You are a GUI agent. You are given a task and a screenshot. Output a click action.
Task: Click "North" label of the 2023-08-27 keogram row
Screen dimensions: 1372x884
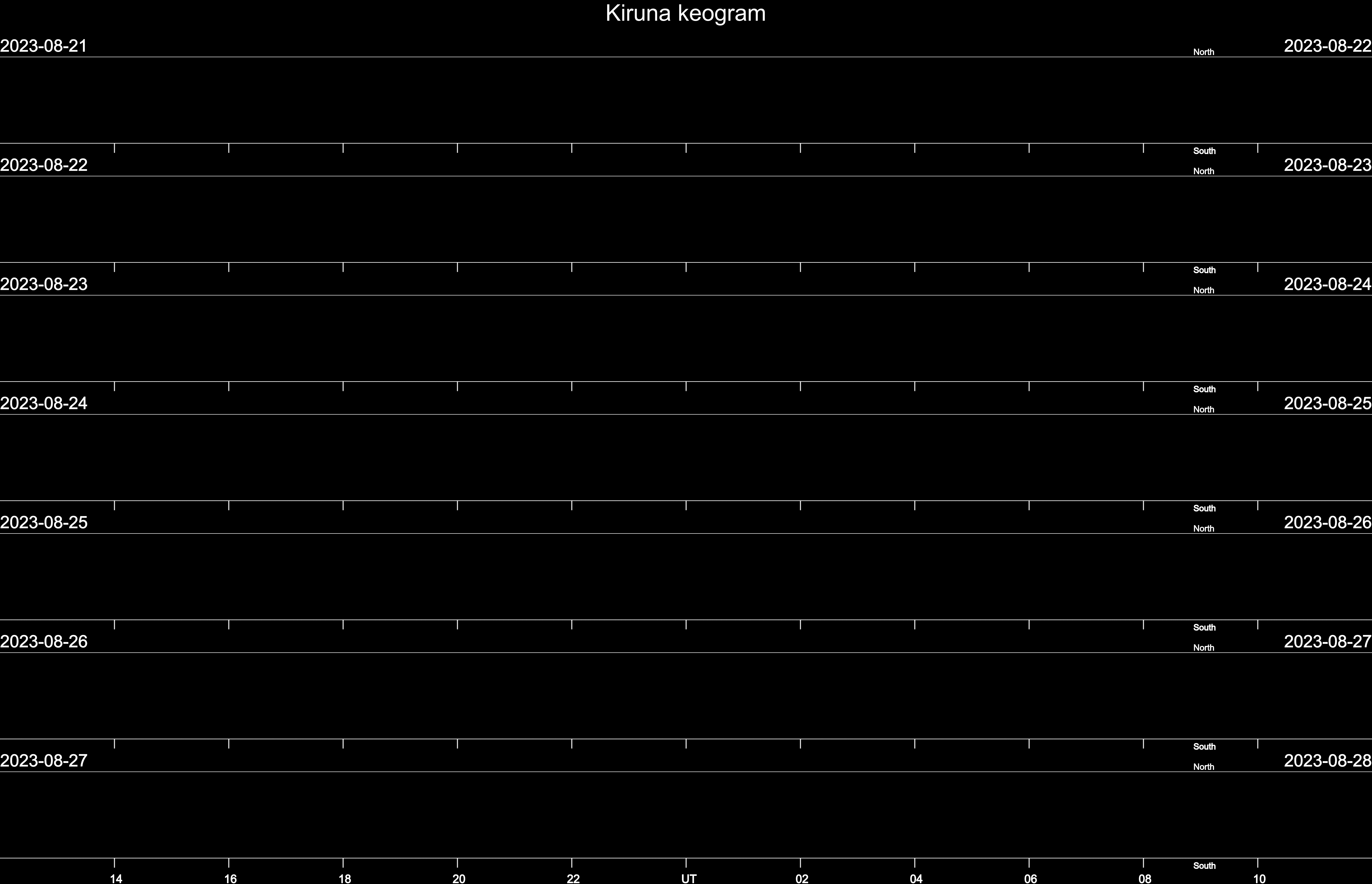(1204, 767)
